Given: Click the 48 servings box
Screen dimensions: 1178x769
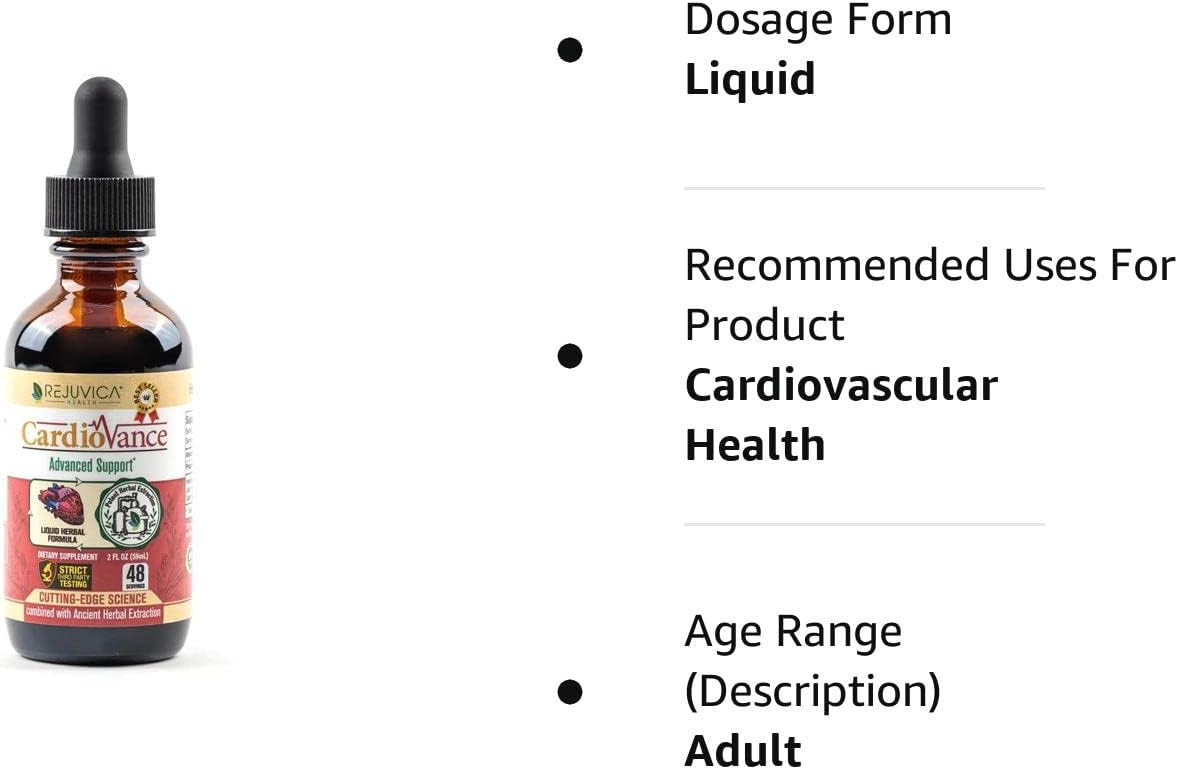Looking at the screenshot, I should (133, 575).
